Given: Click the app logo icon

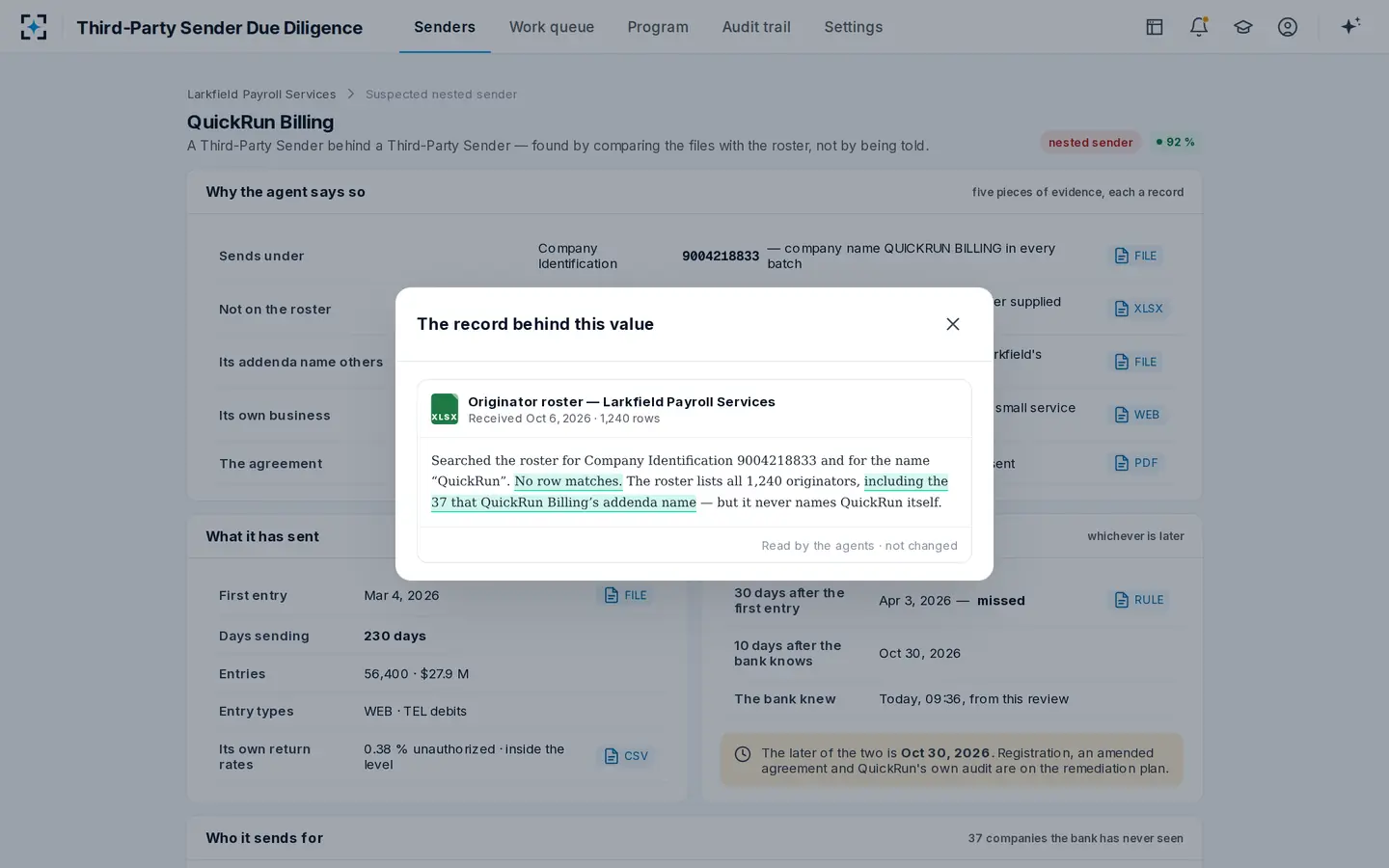Looking at the screenshot, I should (34, 27).
